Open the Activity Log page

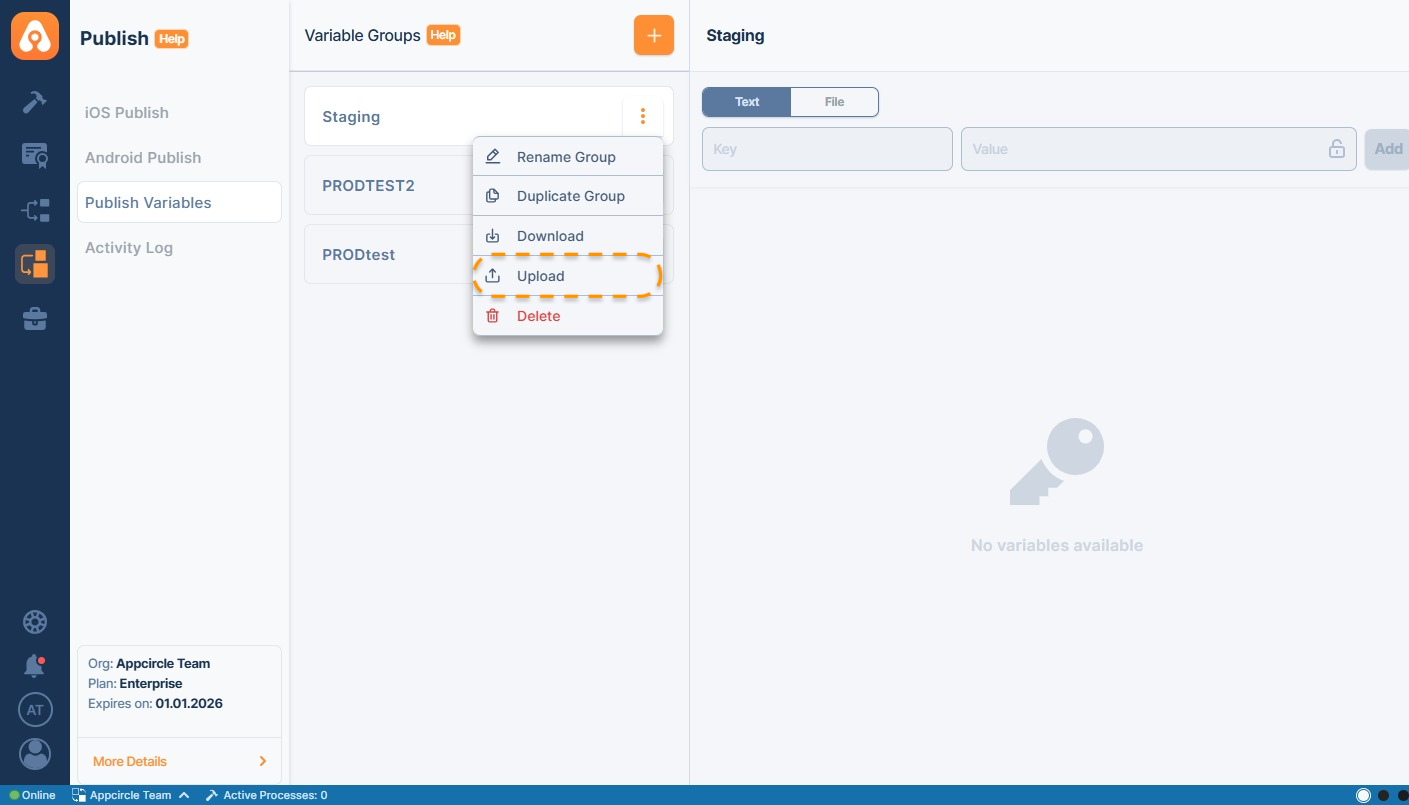(x=129, y=248)
